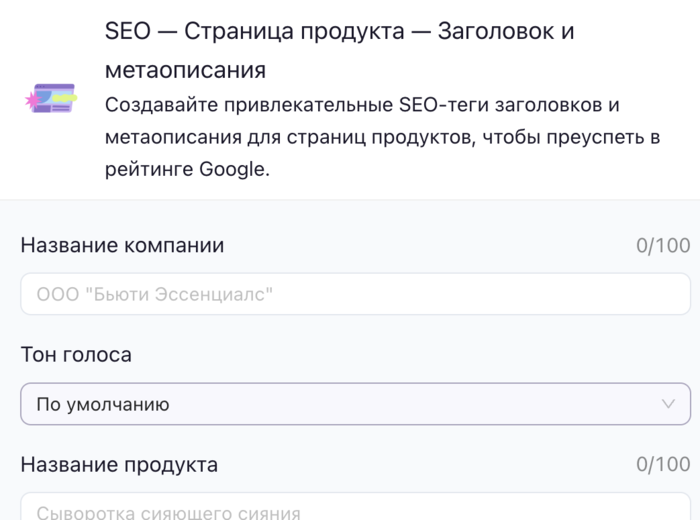Screen dimensions: 700x520
Task: Click the "Сыворотка сияющего сияния" placeholder text
Action: pos(168,513)
